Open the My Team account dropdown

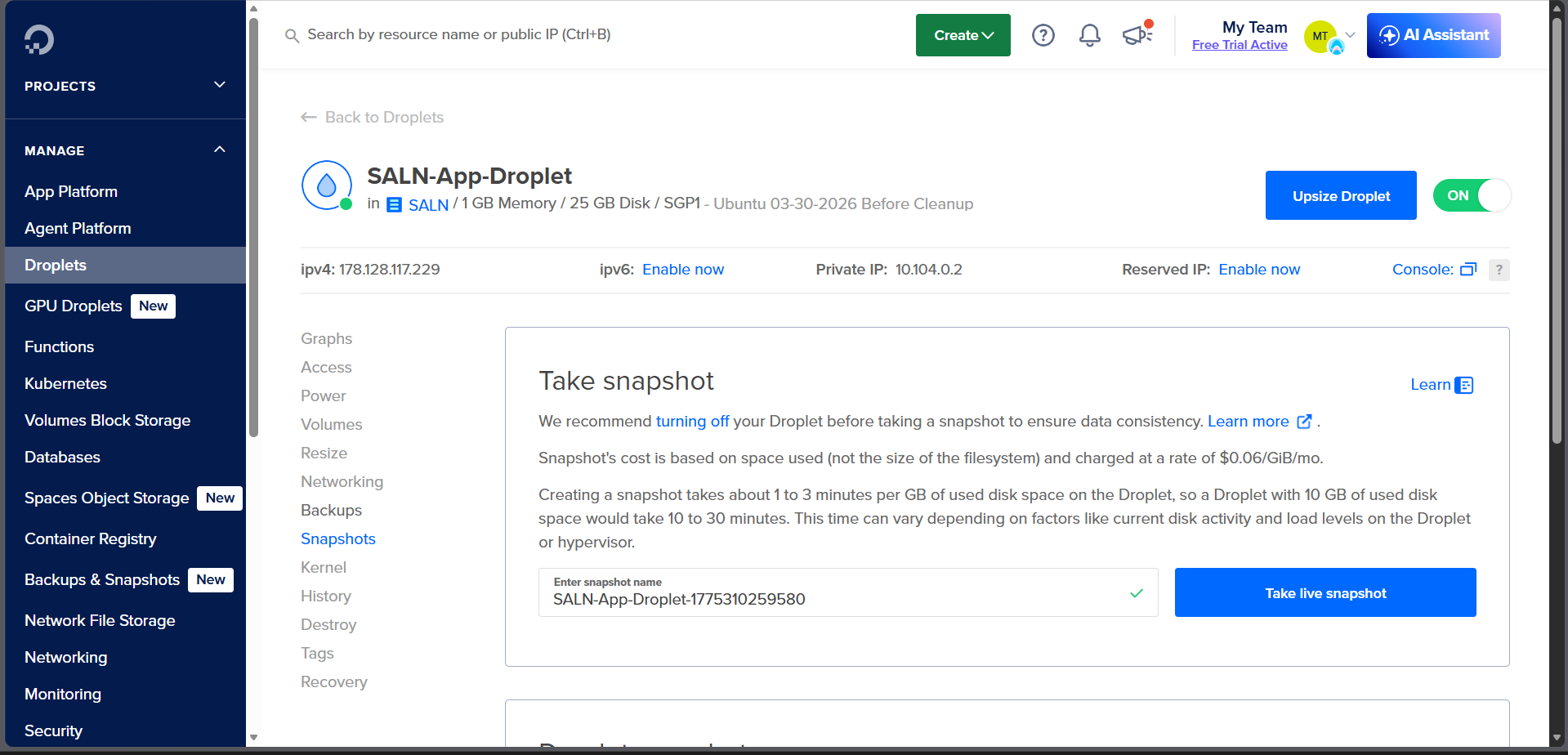[x=1329, y=35]
